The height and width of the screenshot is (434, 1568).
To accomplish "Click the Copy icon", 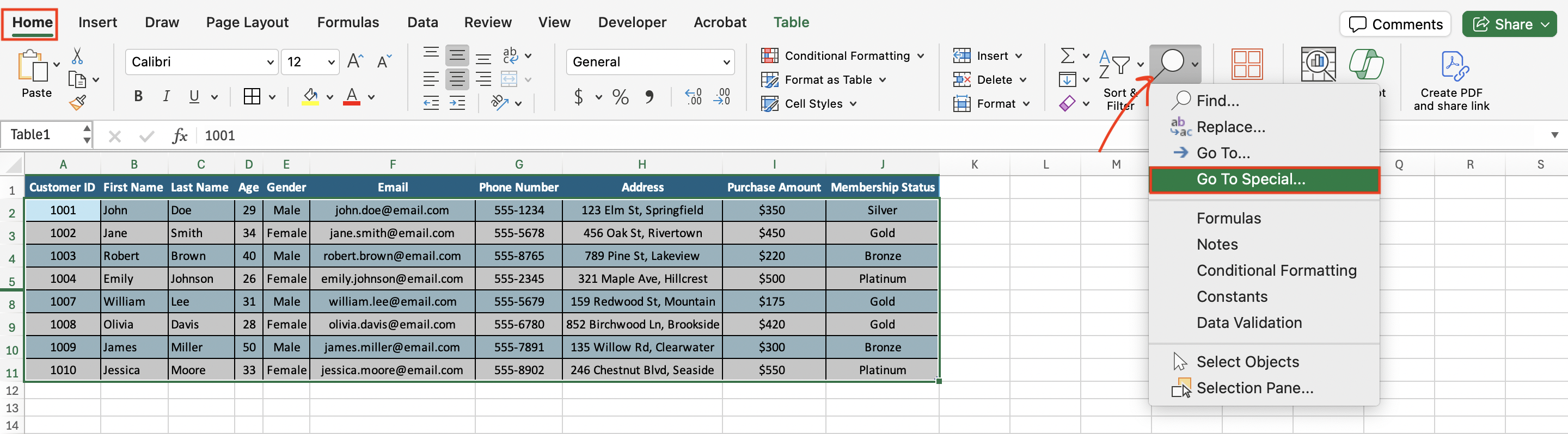I will (x=77, y=79).
